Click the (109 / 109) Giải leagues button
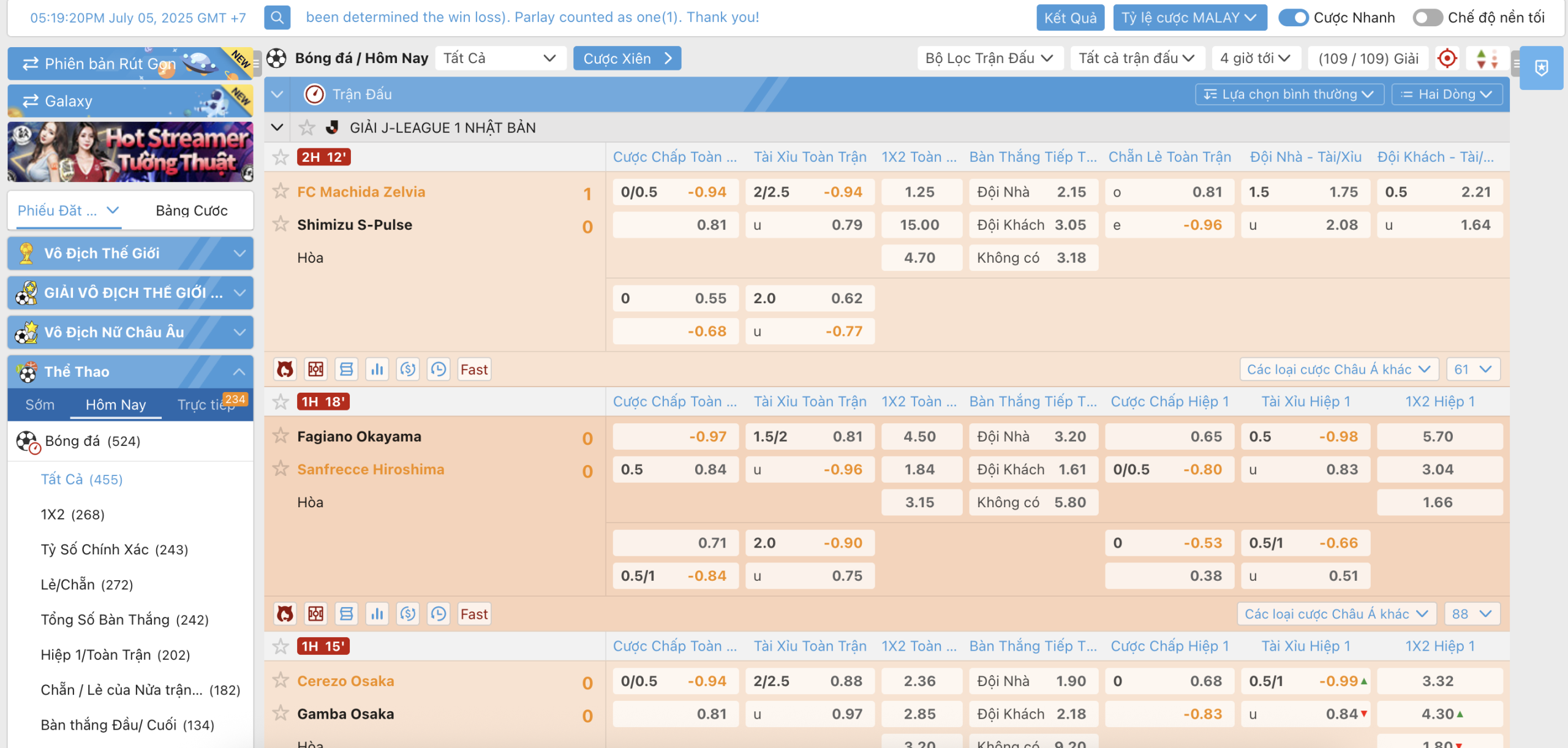Image resolution: width=1568 pixels, height=748 pixels. 1368,58
